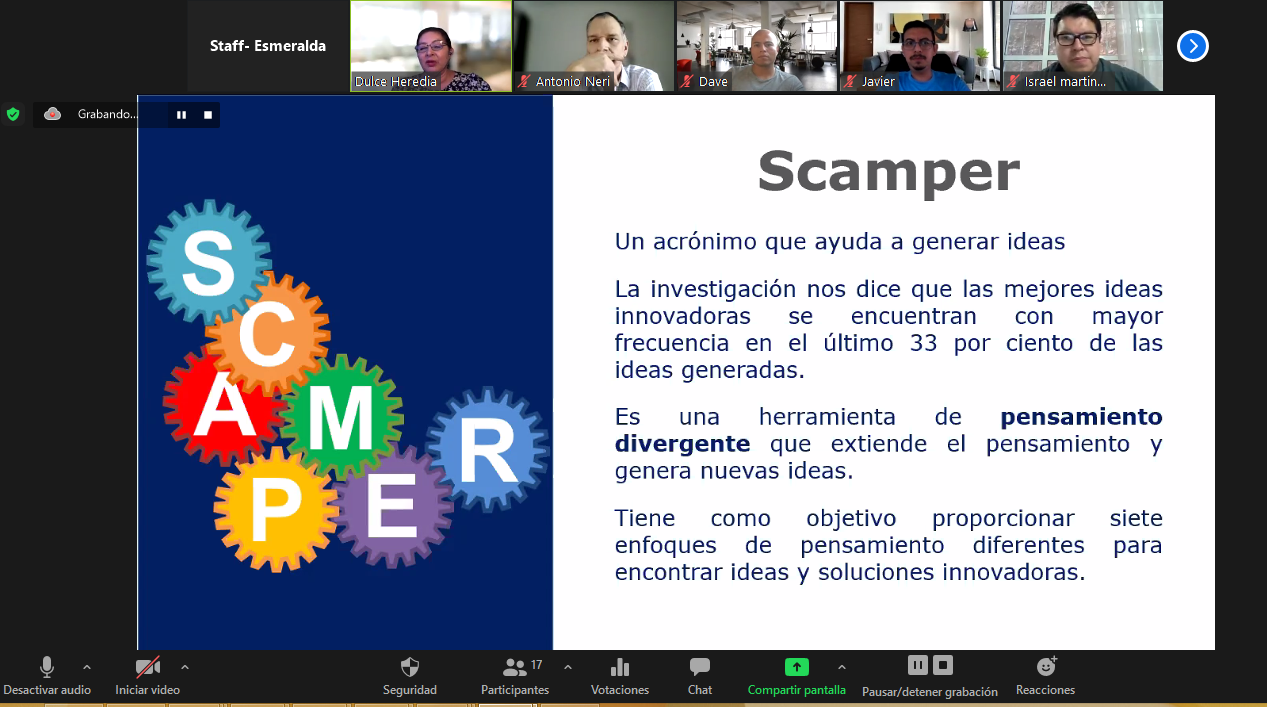Show next participants with blue arrow
Image resolution: width=1267 pixels, height=707 pixels.
[1192, 46]
